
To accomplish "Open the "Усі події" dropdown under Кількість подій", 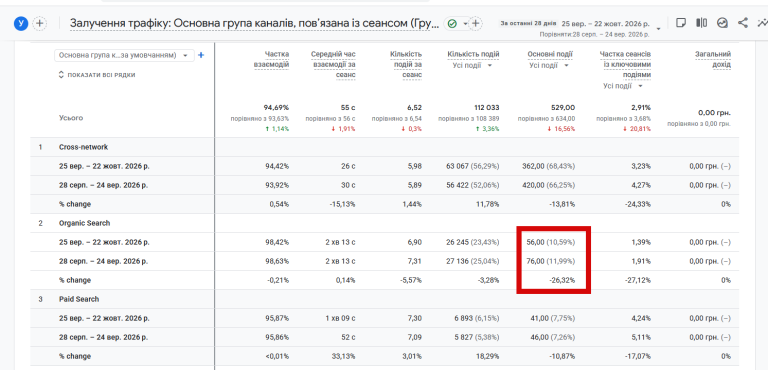I will [472, 65].
